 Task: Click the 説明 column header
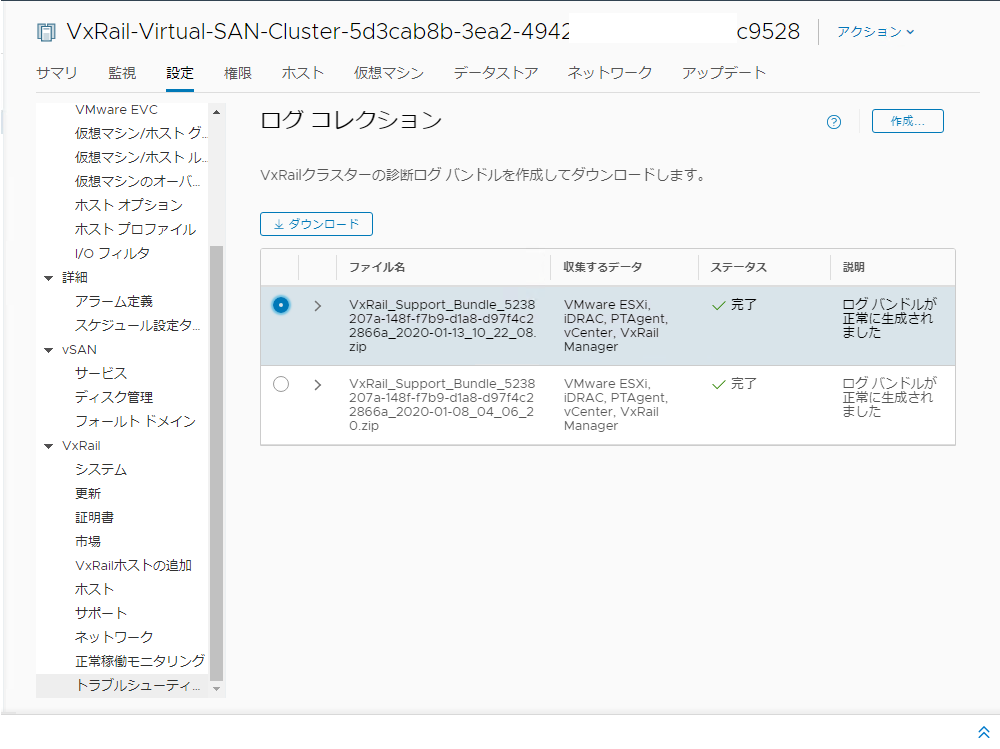pos(854,267)
